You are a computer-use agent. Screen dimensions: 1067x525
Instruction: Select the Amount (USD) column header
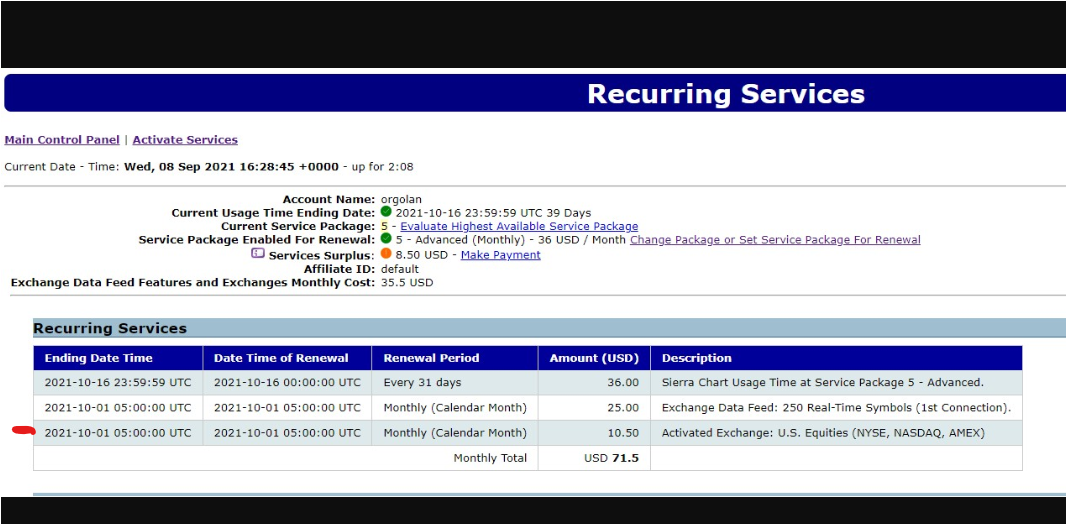(594, 358)
